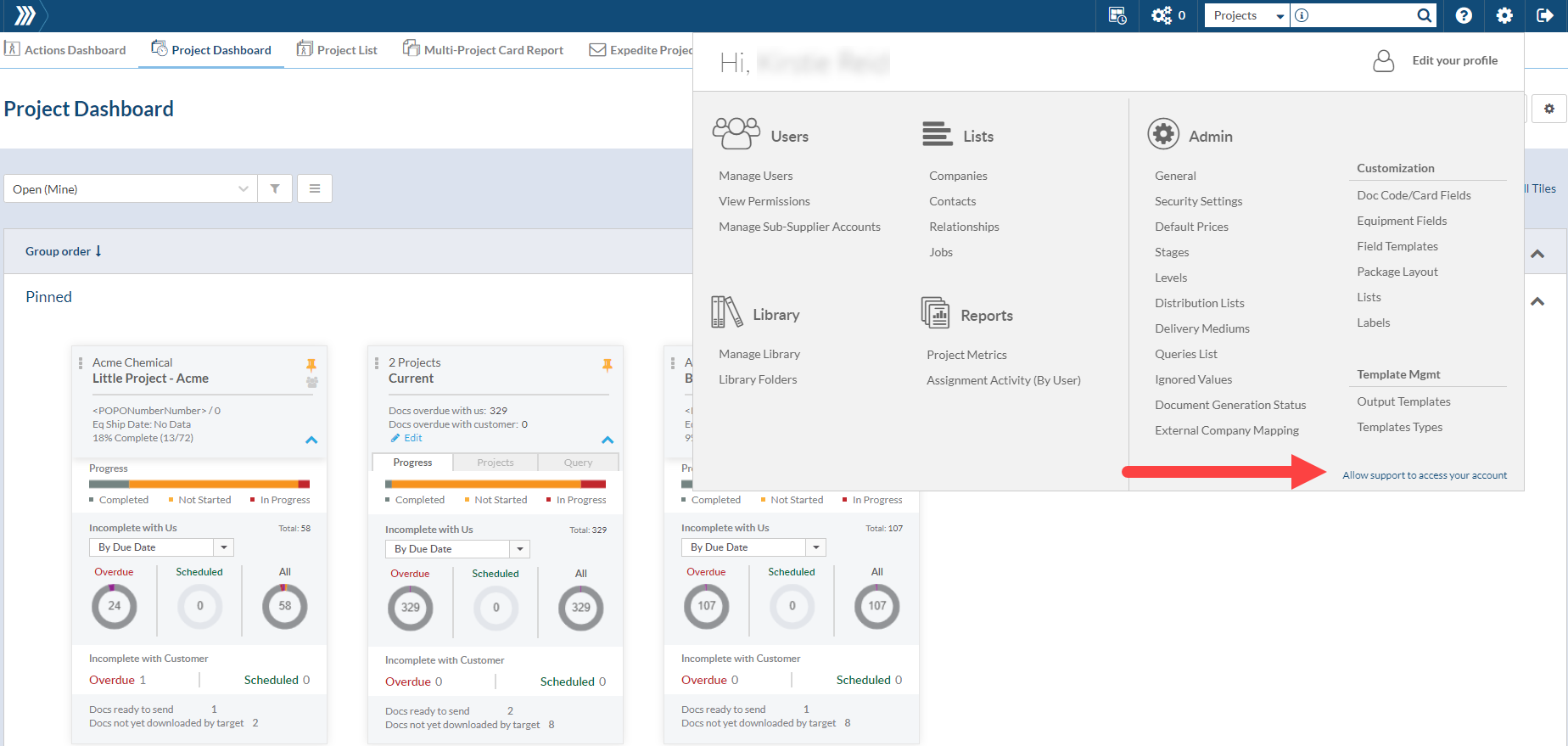This screenshot has width=1568, height=746.
Task: Click the Library books icon
Action: 726,312
